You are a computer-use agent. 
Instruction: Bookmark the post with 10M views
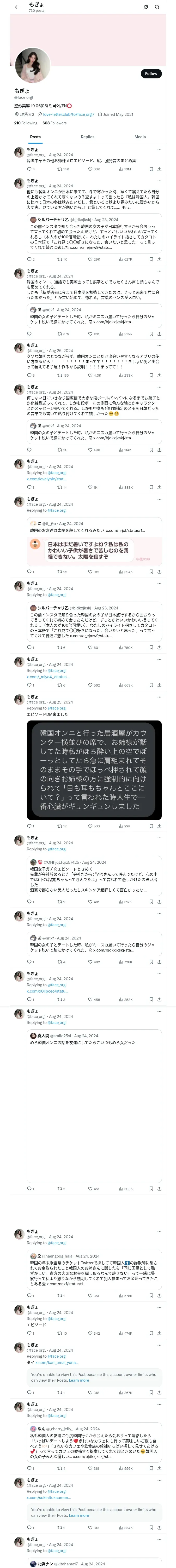pyautogui.click(x=150, y=169)
